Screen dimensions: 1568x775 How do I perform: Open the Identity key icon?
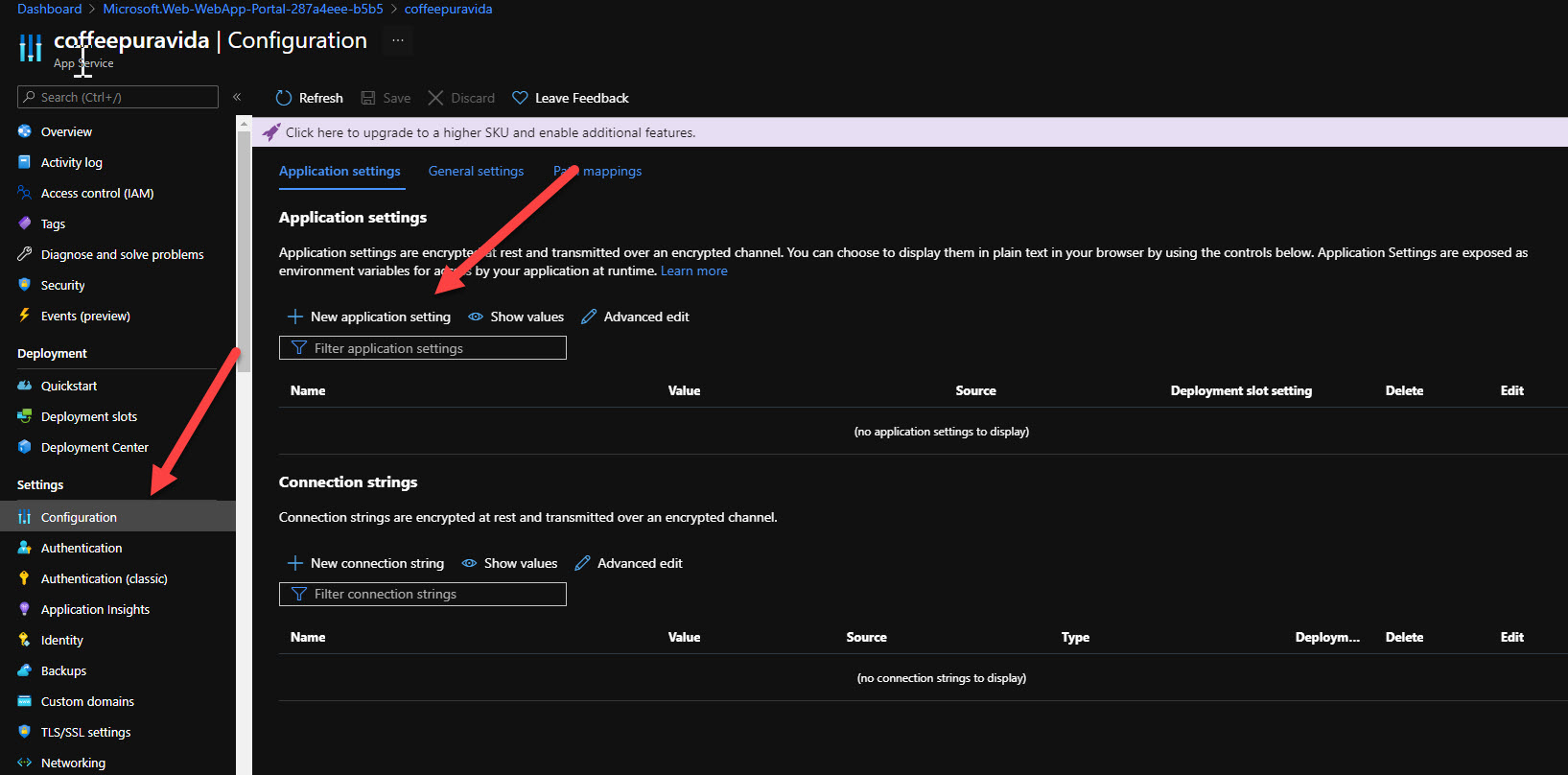pos(25,640)
